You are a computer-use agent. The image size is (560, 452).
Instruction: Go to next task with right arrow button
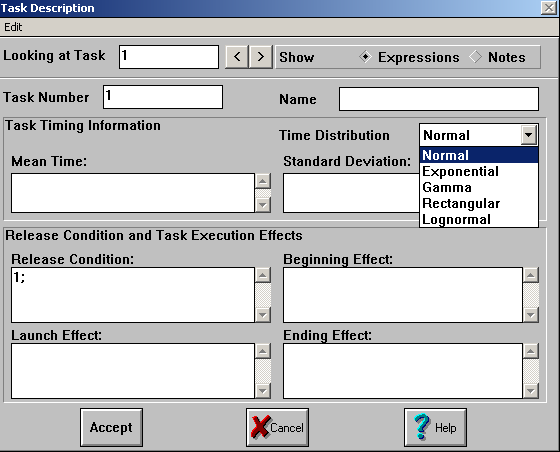261,56
